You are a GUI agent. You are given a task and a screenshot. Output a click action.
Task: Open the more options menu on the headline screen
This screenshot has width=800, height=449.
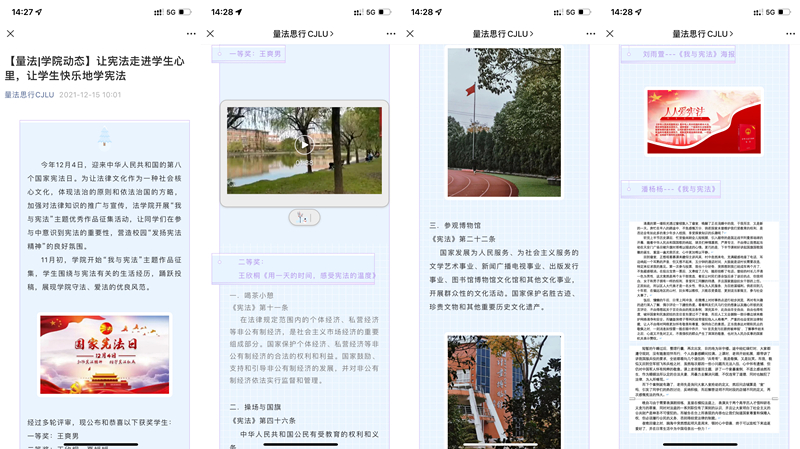pyautogui.click(x=191, y=34)
